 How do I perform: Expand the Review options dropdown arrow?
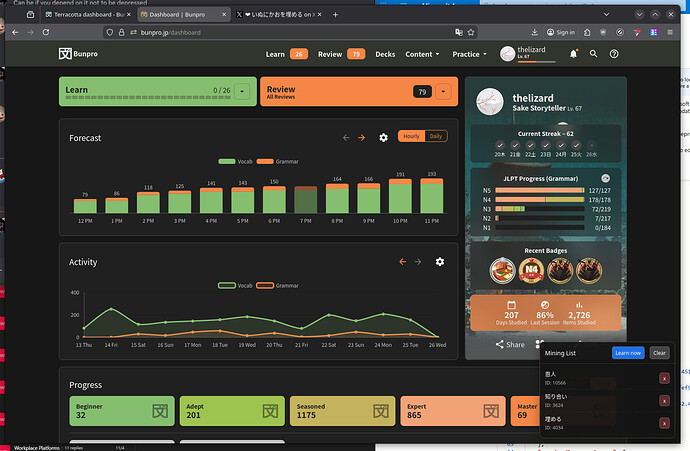pos(444,92)
